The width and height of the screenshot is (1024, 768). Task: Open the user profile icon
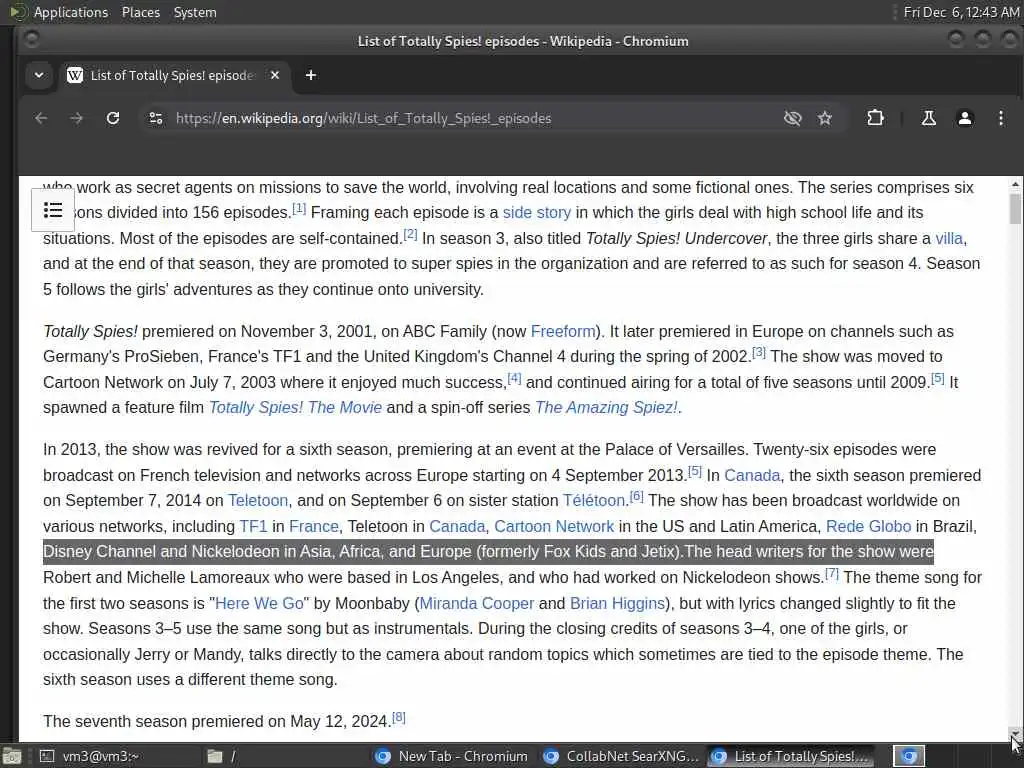[965, 118]
